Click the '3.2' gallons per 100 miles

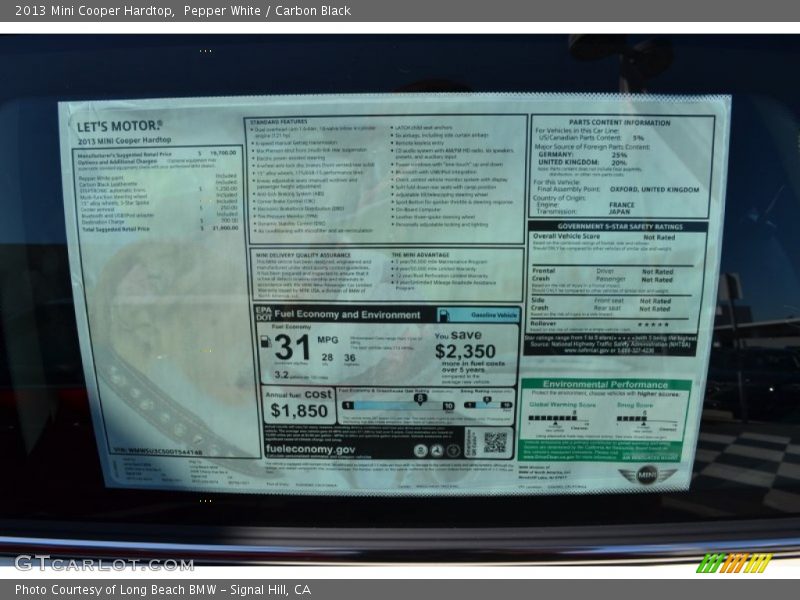pyautogui.click(x=281, y=374)
